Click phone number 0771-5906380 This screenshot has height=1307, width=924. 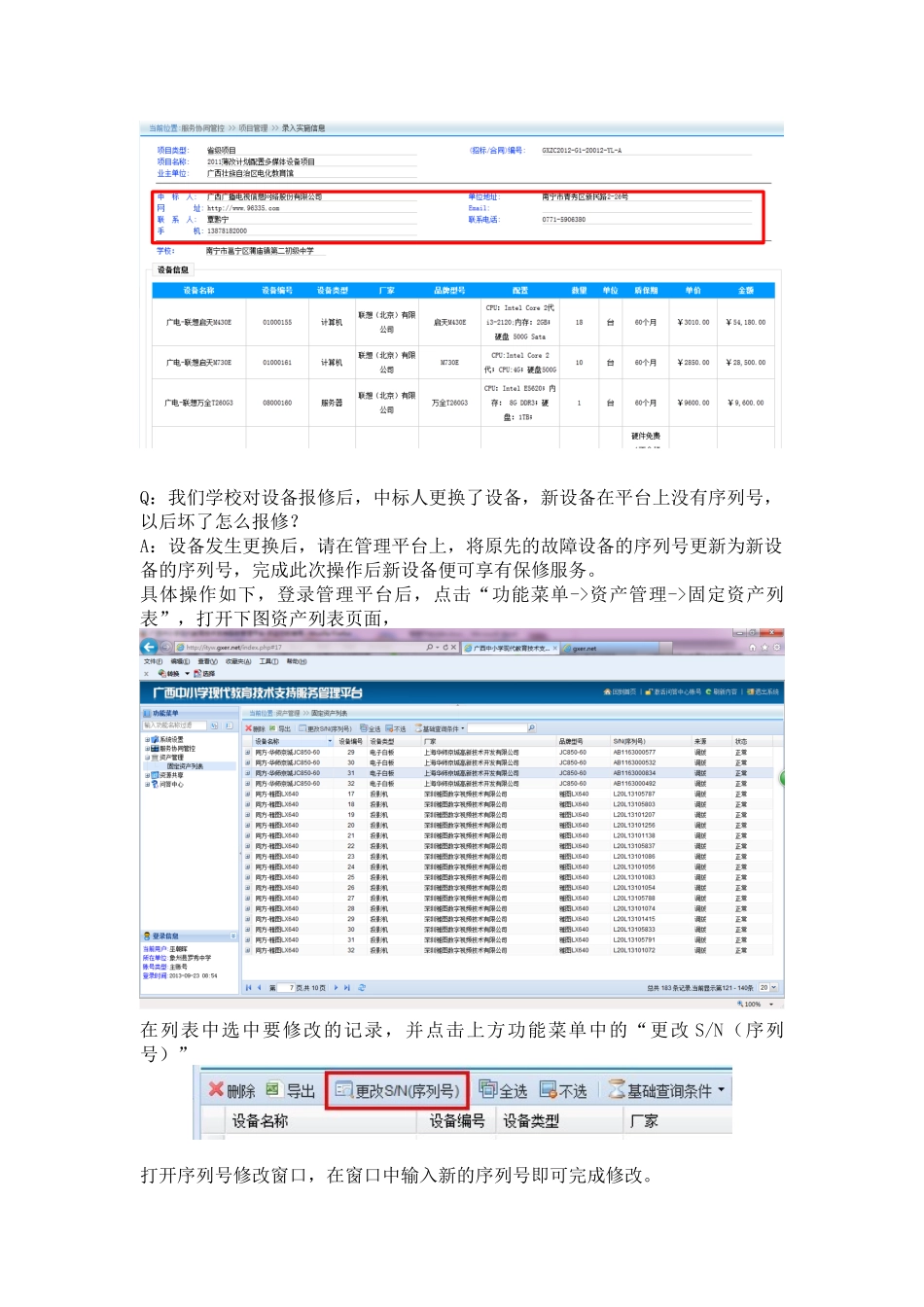click(x=564, y=220)
